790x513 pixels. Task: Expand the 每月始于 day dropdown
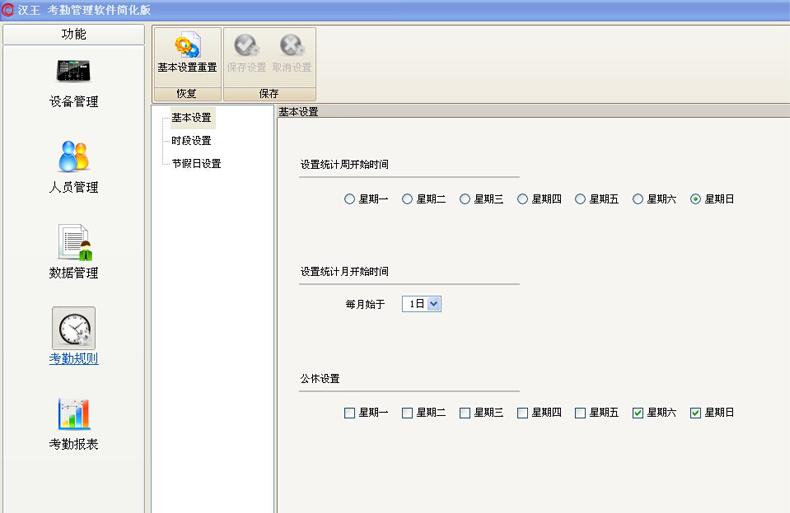click(434, 304)
